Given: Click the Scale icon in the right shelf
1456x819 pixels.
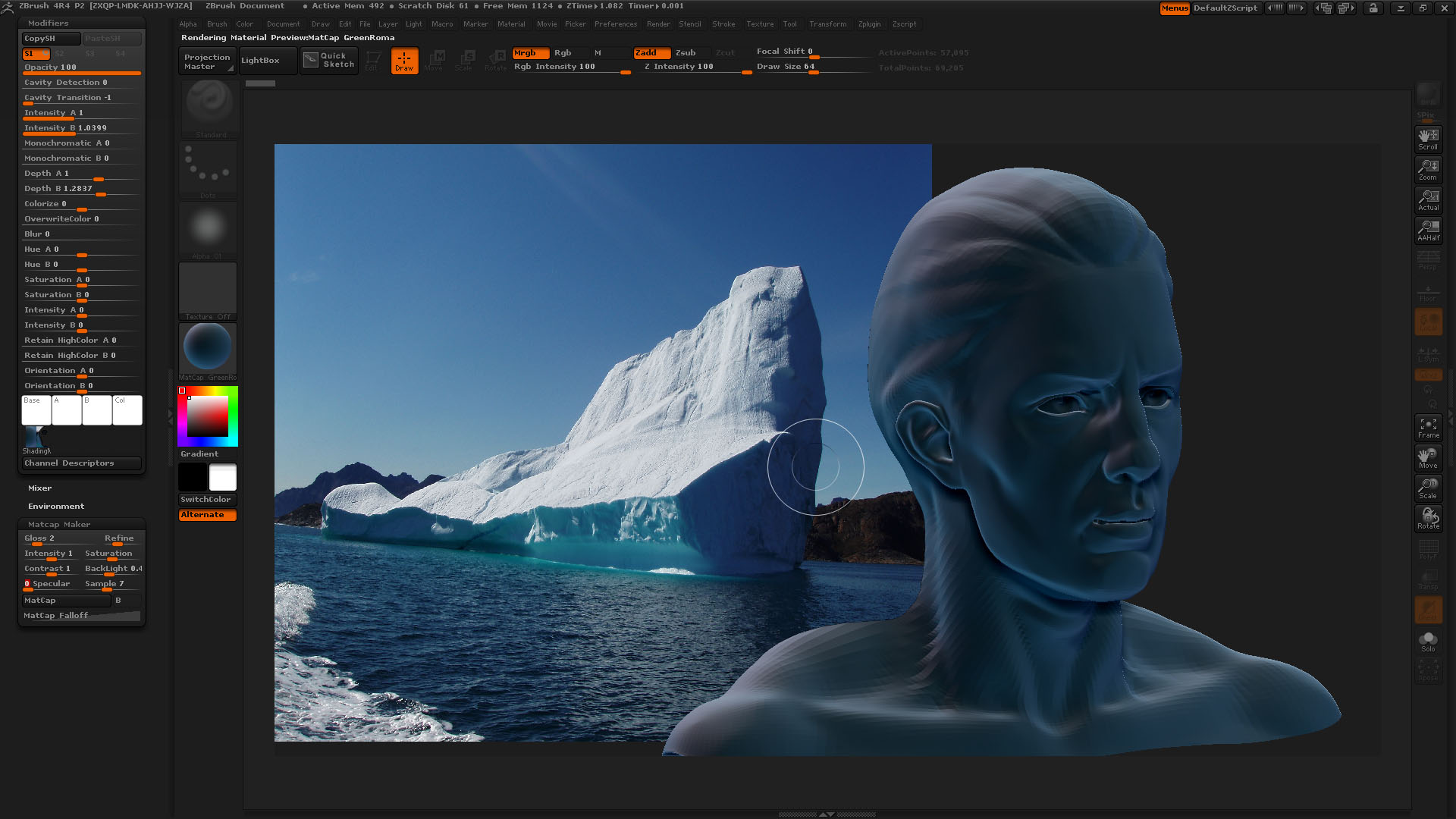Looking at the screenshot, I should tap(1428, 488).
